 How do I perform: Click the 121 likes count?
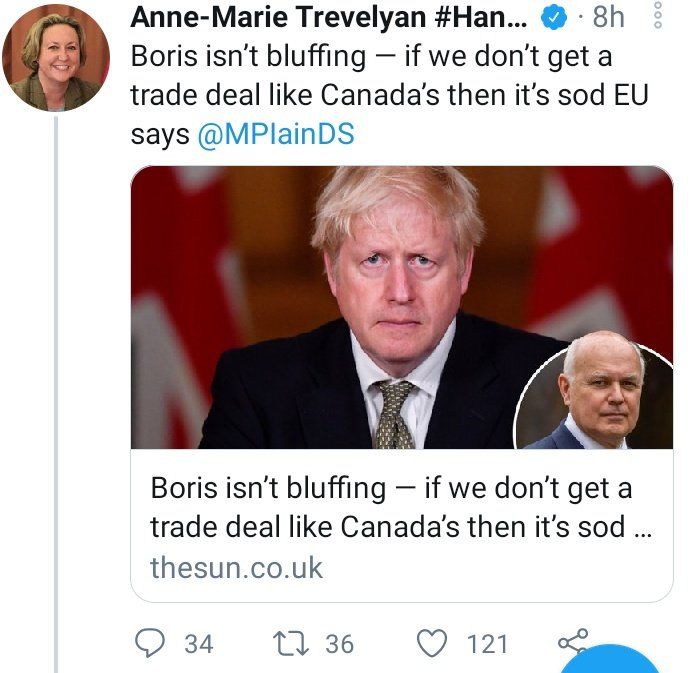(487, 644)
